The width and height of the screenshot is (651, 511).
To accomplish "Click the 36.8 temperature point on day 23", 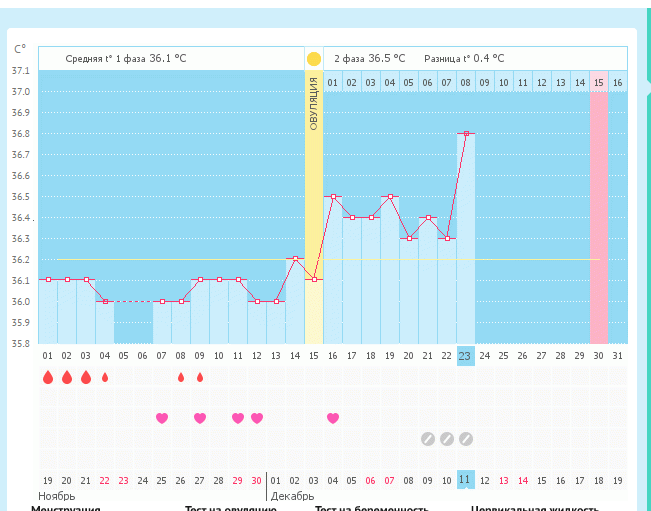I will pyautogui.click(x=466, y=133).
